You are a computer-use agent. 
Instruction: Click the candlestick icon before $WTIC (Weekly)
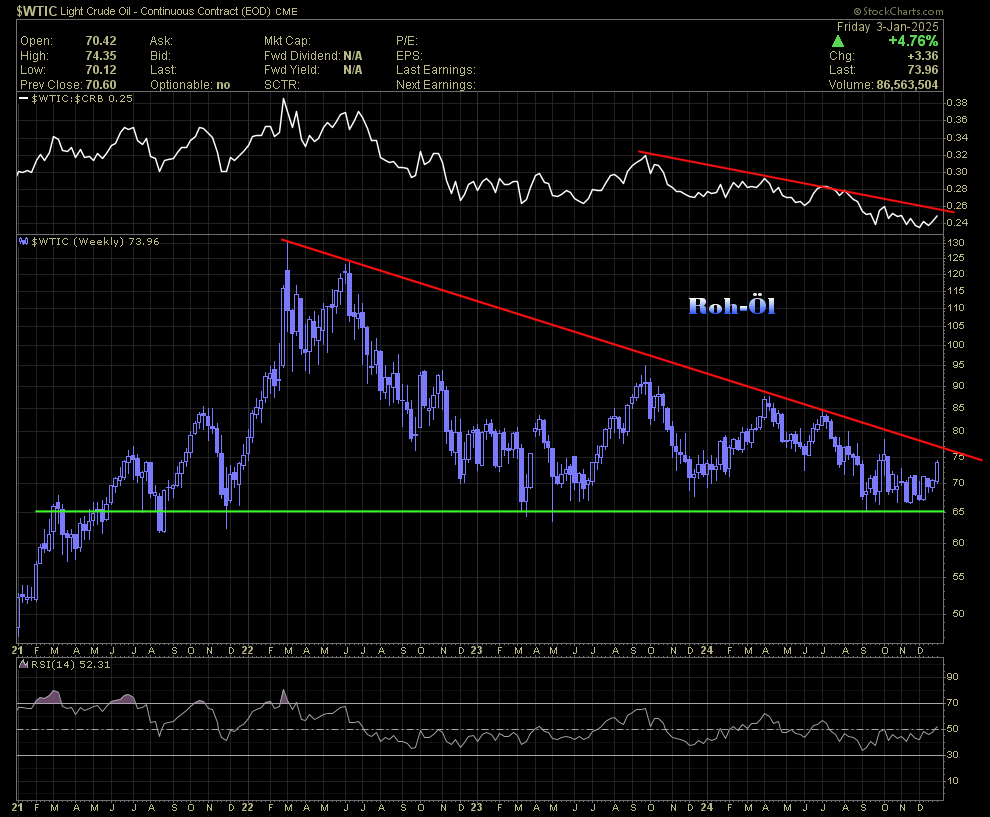(23, 241)
